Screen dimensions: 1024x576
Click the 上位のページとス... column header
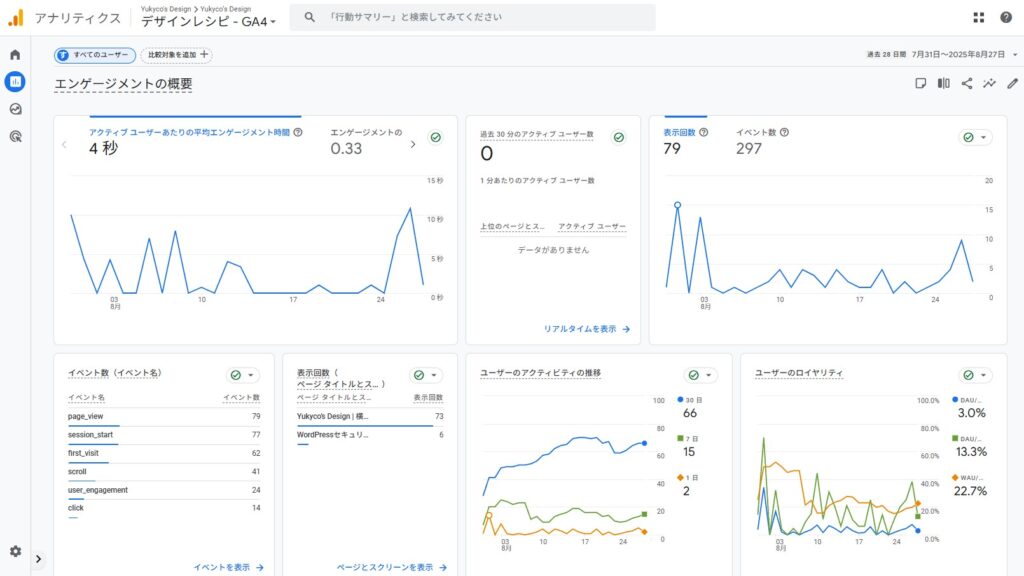point(512,227)
